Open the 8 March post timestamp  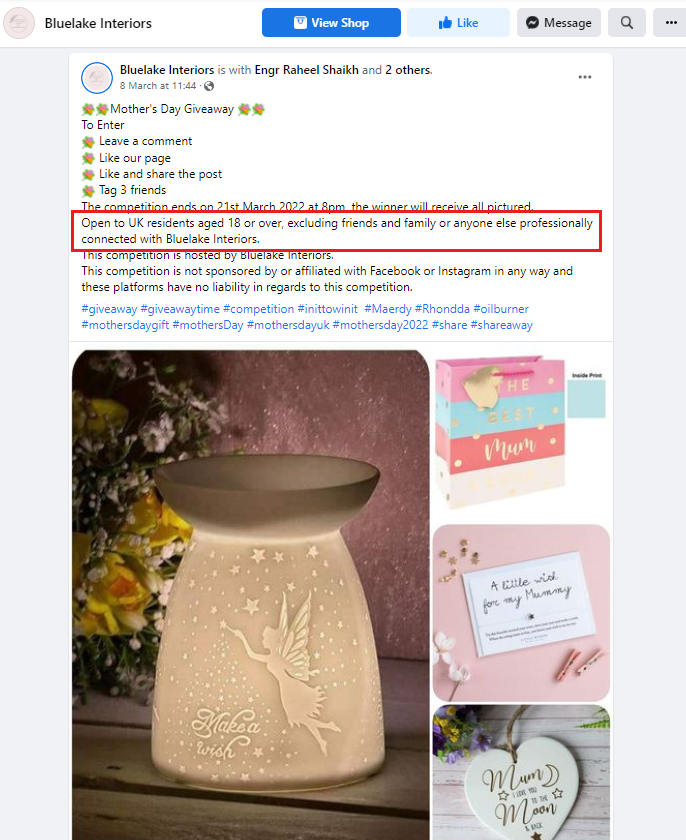[158, 86]
